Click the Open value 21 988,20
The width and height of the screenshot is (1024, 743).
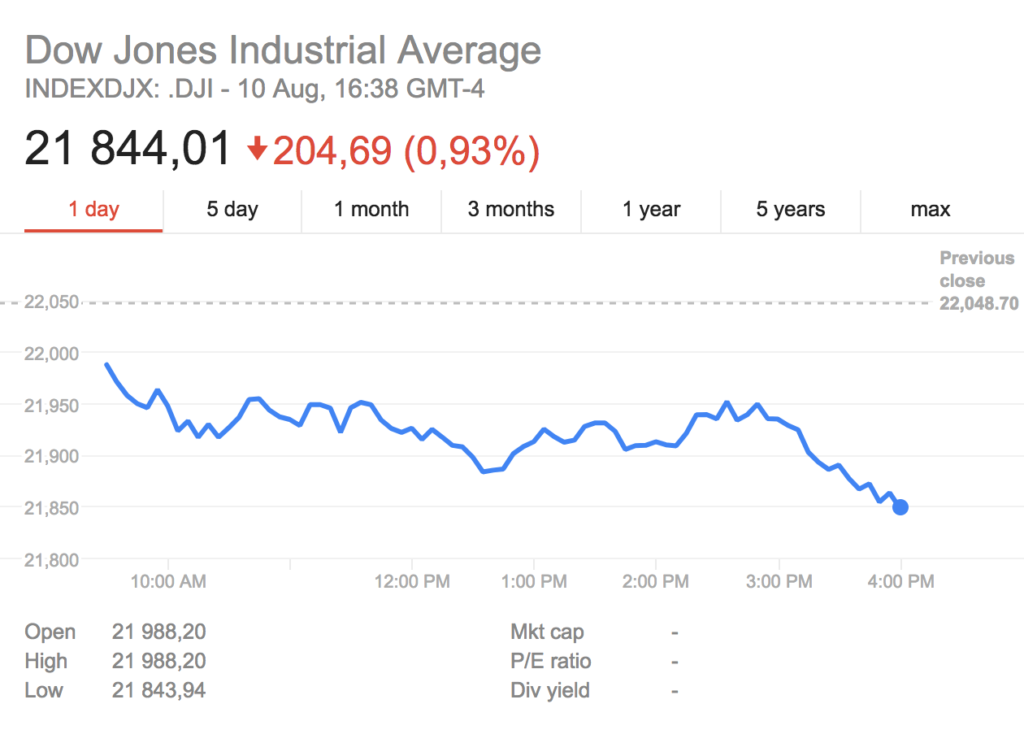(159, 632)
